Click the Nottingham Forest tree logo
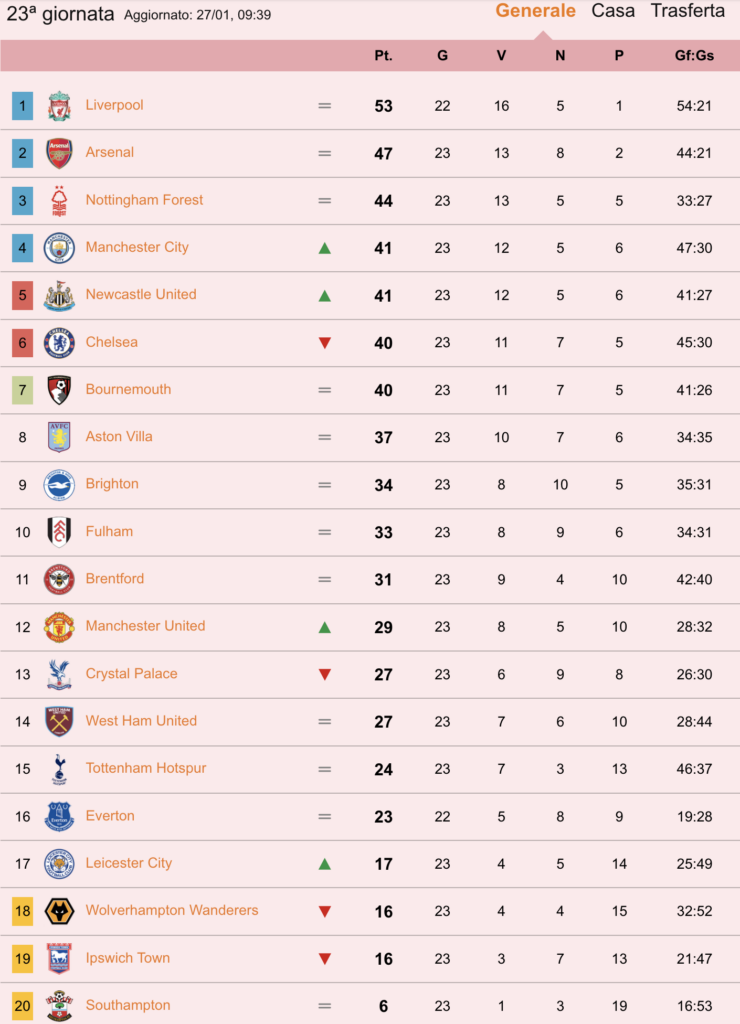The height and width of the screenshot is (1024, 740). point(59,200)
